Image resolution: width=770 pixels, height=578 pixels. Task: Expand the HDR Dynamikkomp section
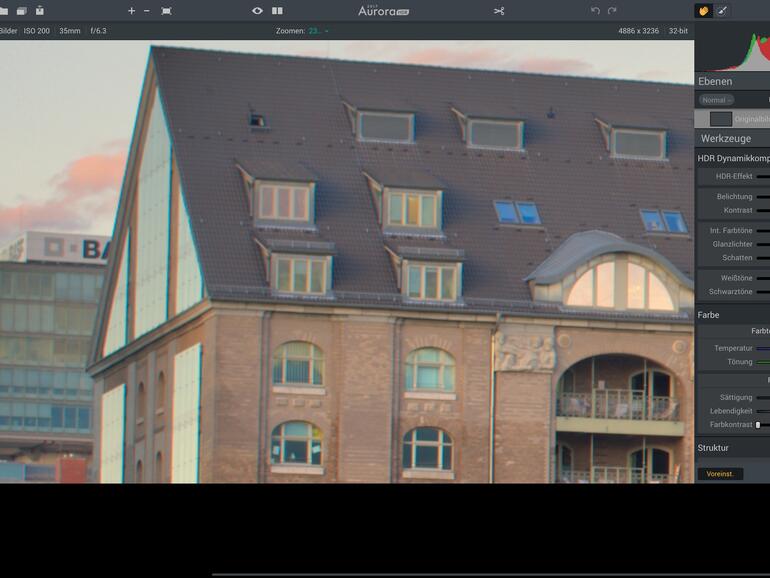tap(733, 158)
